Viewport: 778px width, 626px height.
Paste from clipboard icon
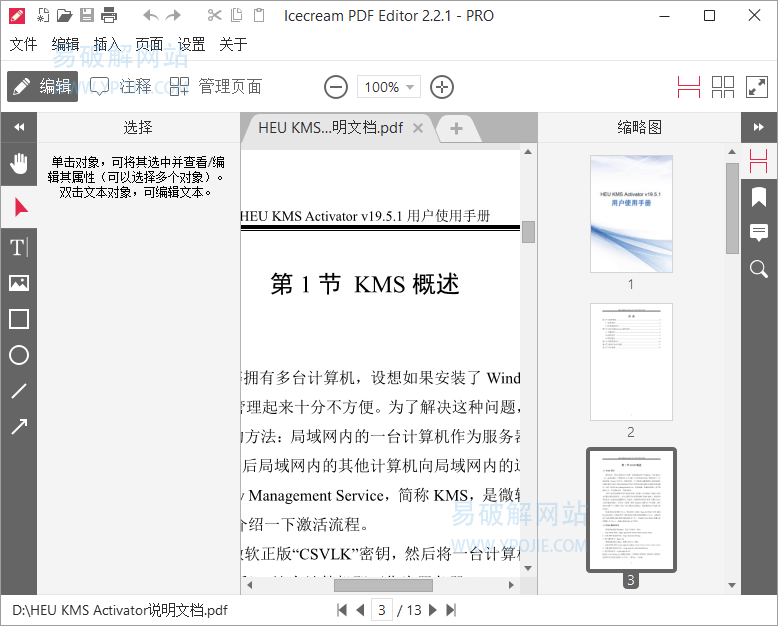pos(259,15)
